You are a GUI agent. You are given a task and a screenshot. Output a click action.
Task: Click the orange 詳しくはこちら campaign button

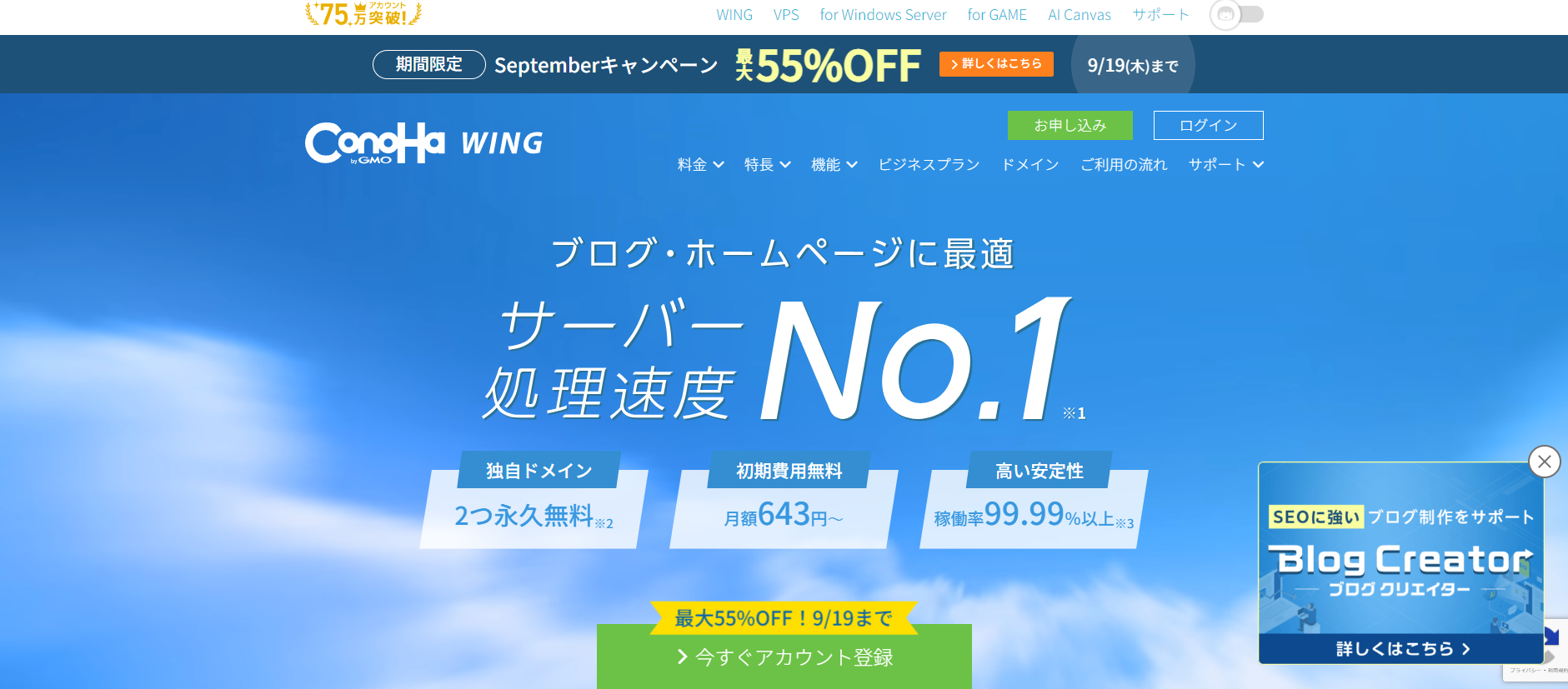tap(996, 64)
